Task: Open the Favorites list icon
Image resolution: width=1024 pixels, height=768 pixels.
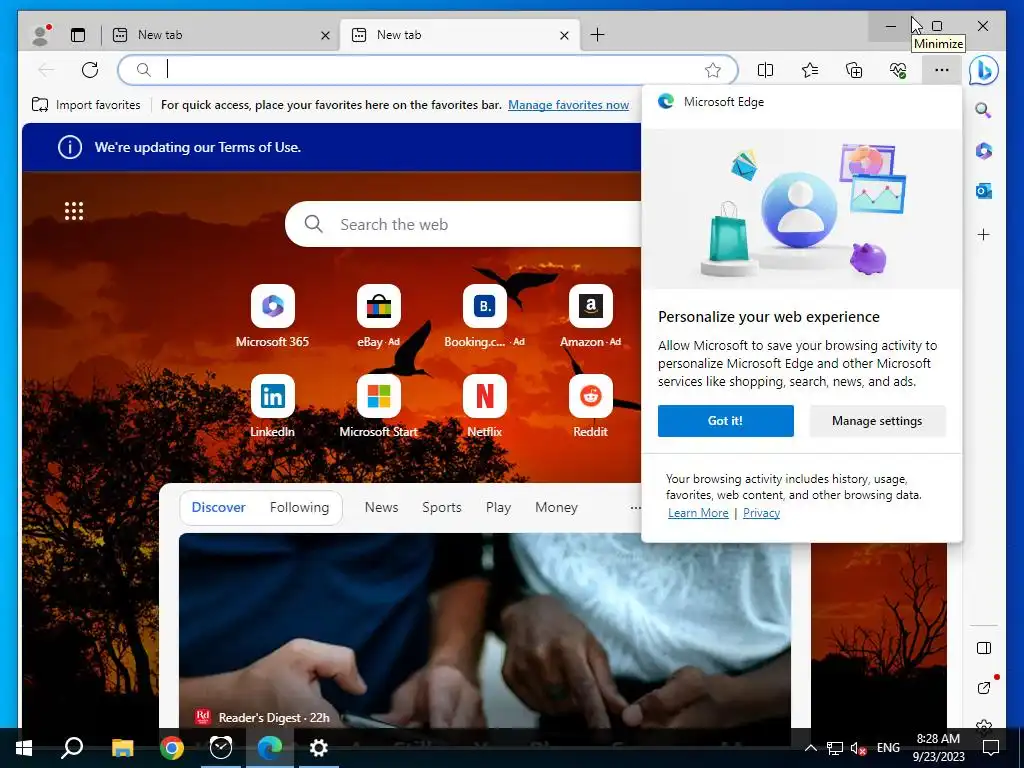Action: click(x=810, y=70)
